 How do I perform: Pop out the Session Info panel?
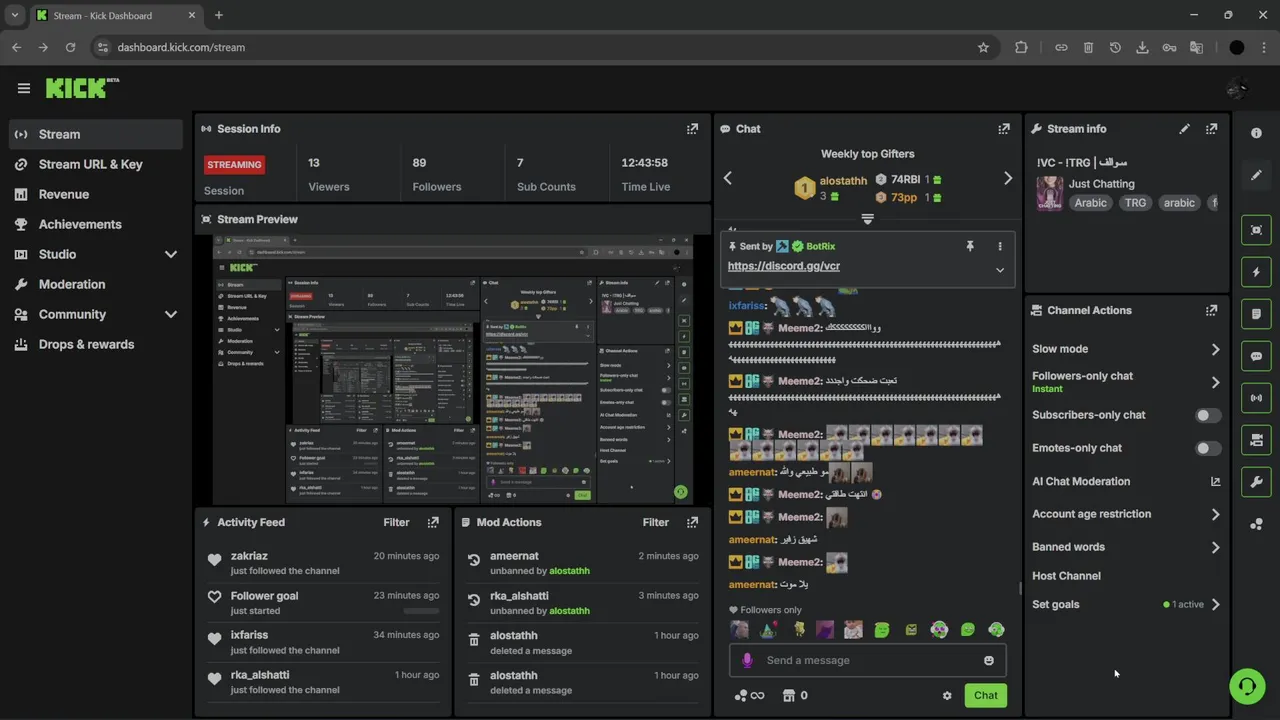pos(692,129)
